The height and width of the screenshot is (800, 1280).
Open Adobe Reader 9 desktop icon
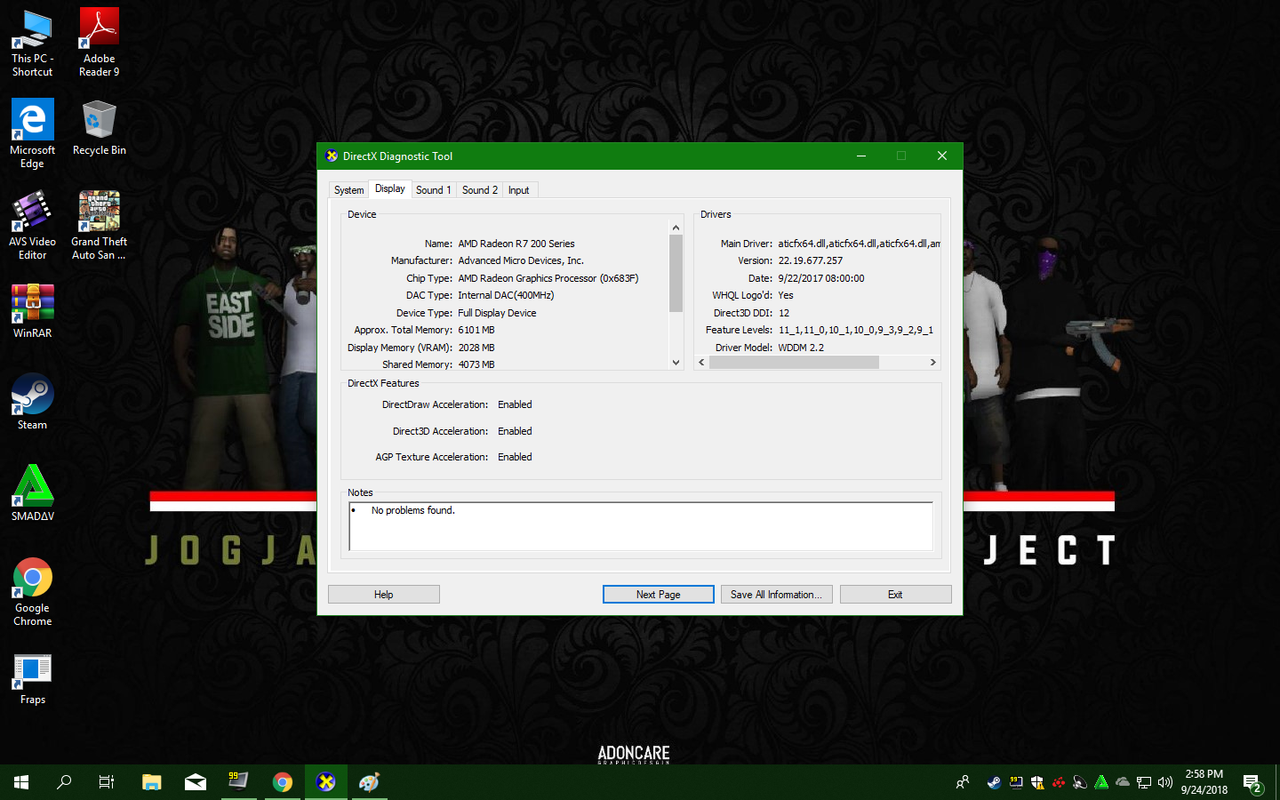pos(99,43)
